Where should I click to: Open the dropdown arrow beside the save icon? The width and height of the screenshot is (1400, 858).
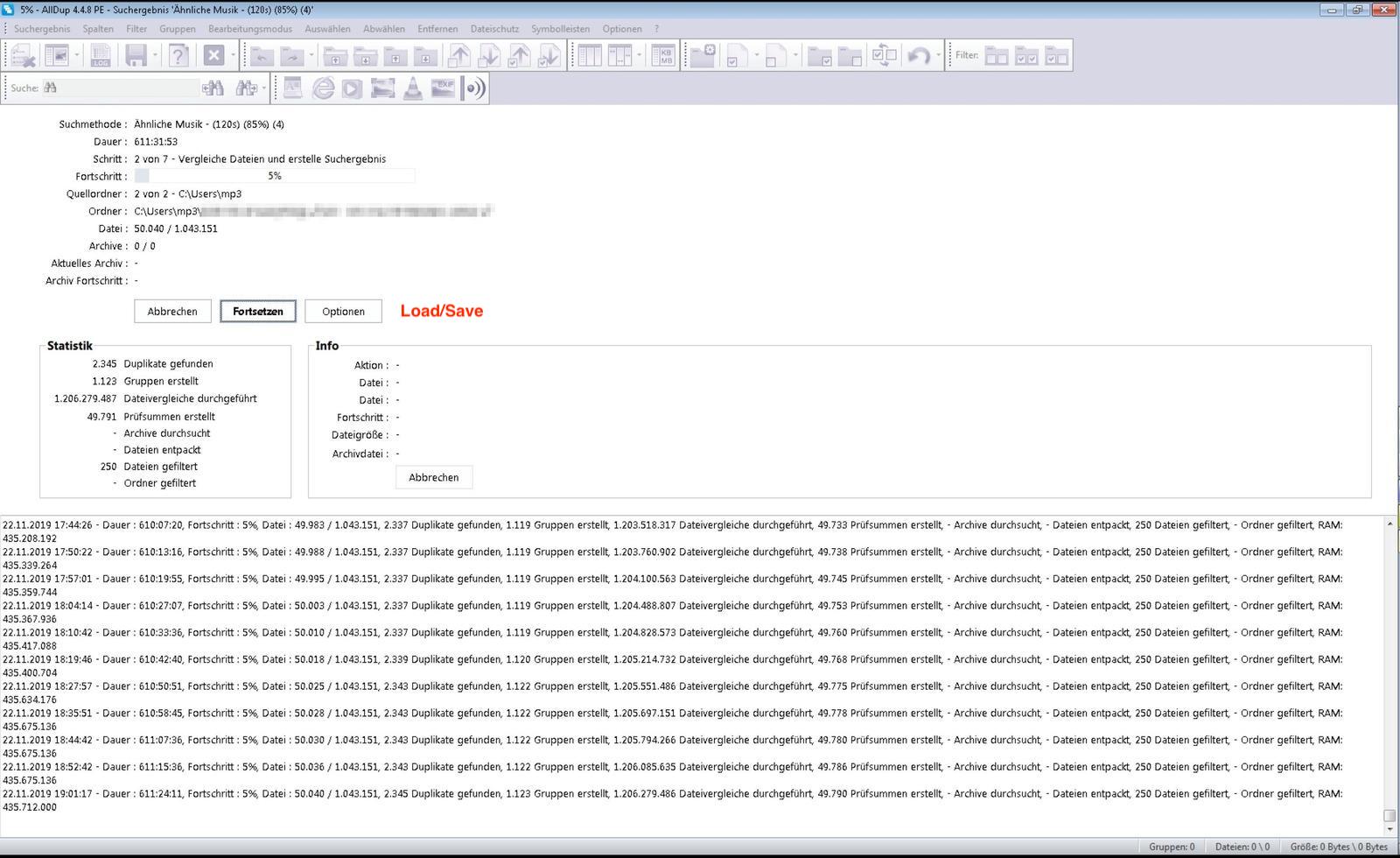tap(155, 56)
